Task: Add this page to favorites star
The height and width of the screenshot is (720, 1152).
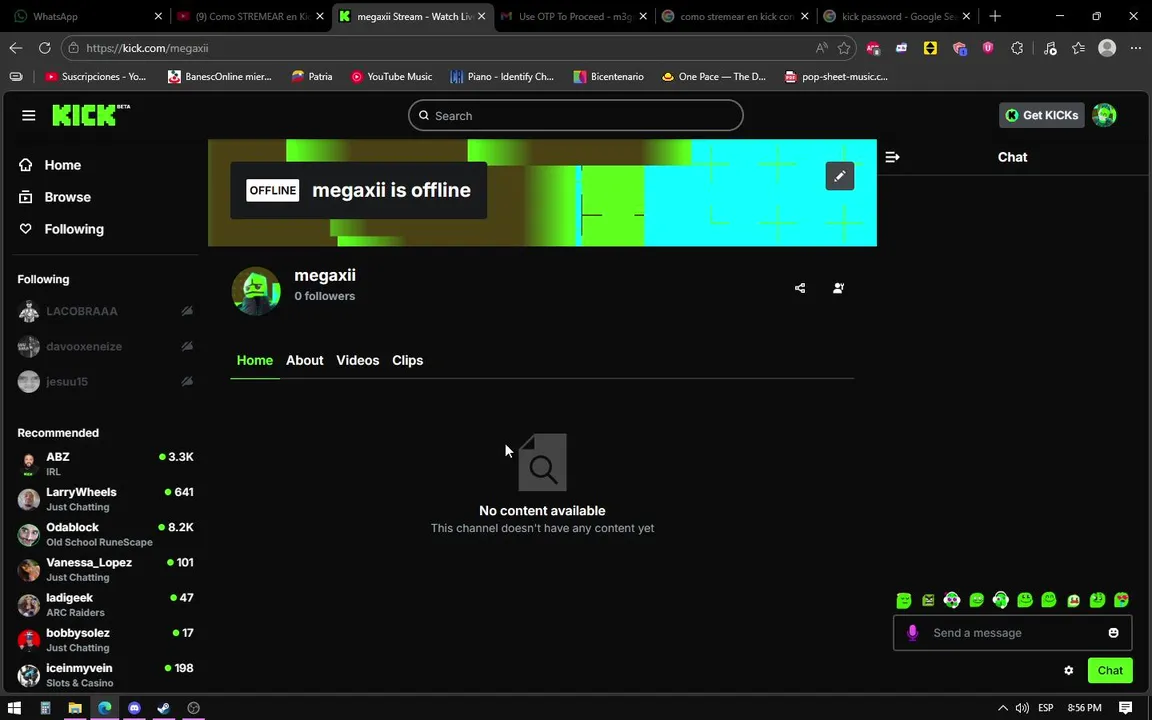Action: [x=844, y=48]
